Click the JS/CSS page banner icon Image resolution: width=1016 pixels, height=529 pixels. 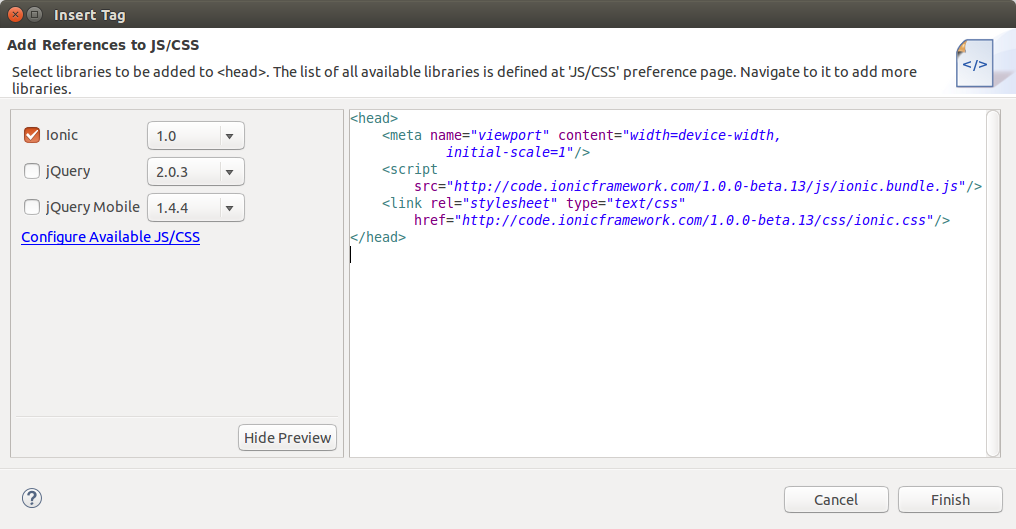click(973, 65)
